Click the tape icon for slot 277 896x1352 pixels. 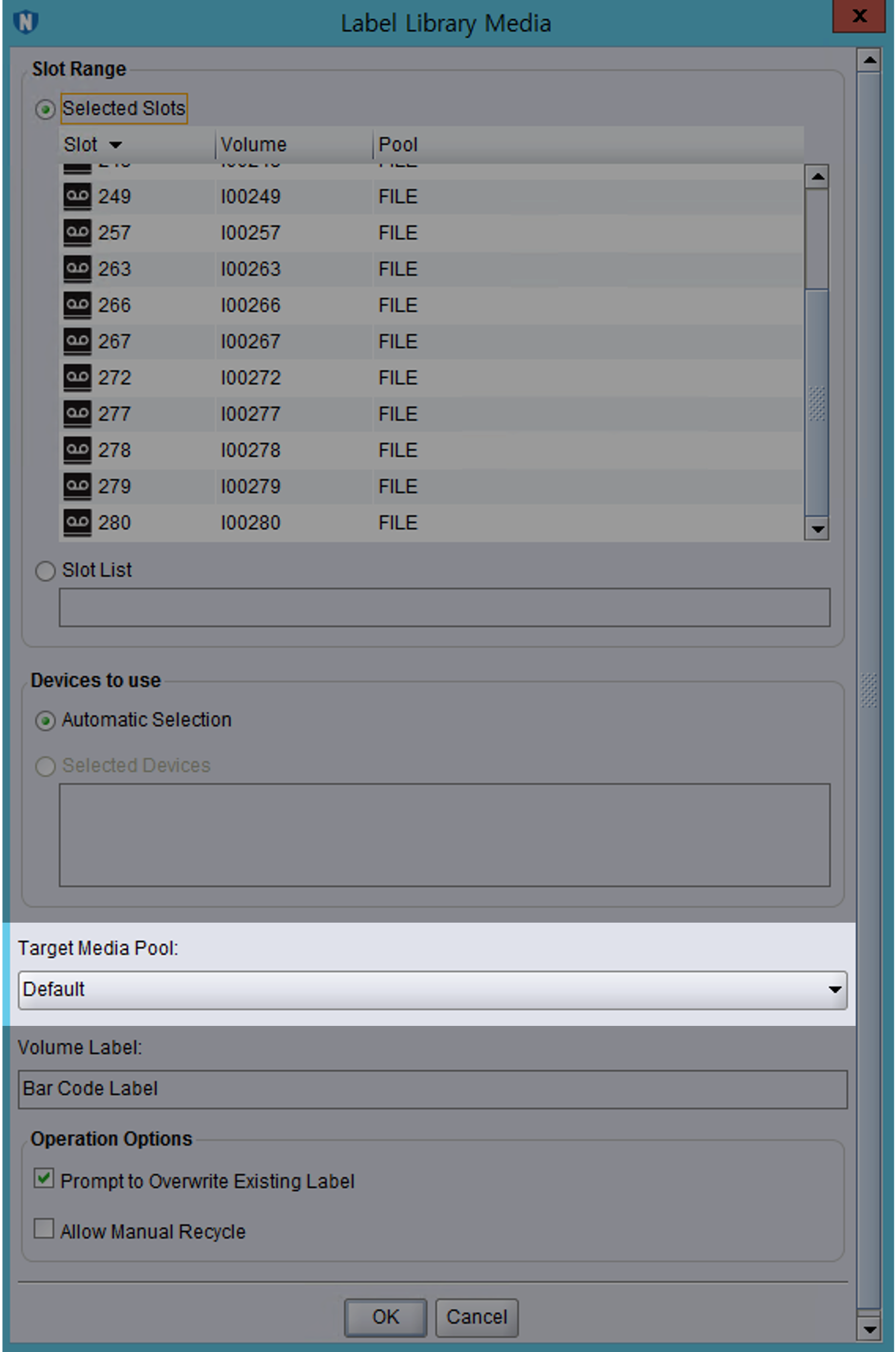point(77,414)
